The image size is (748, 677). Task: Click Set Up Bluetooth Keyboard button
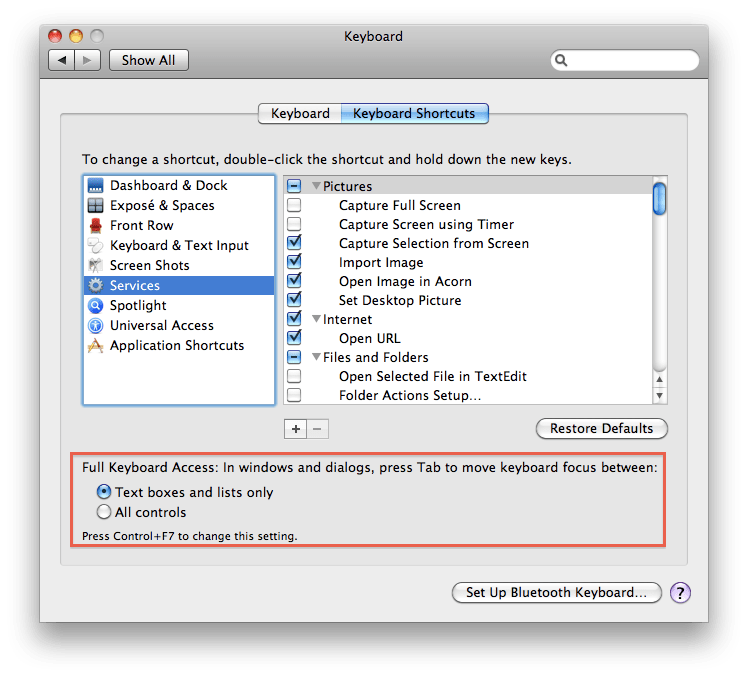coord(557,593)
